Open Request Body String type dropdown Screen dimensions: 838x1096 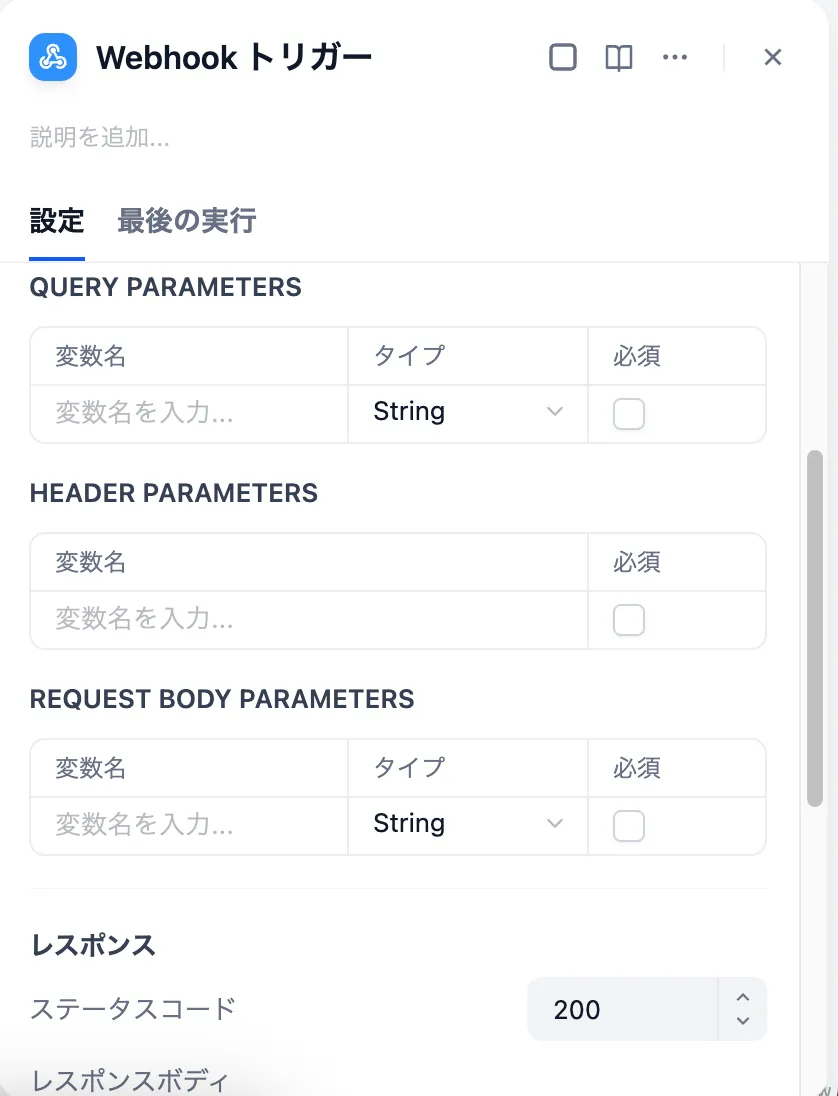coord(467,824)
